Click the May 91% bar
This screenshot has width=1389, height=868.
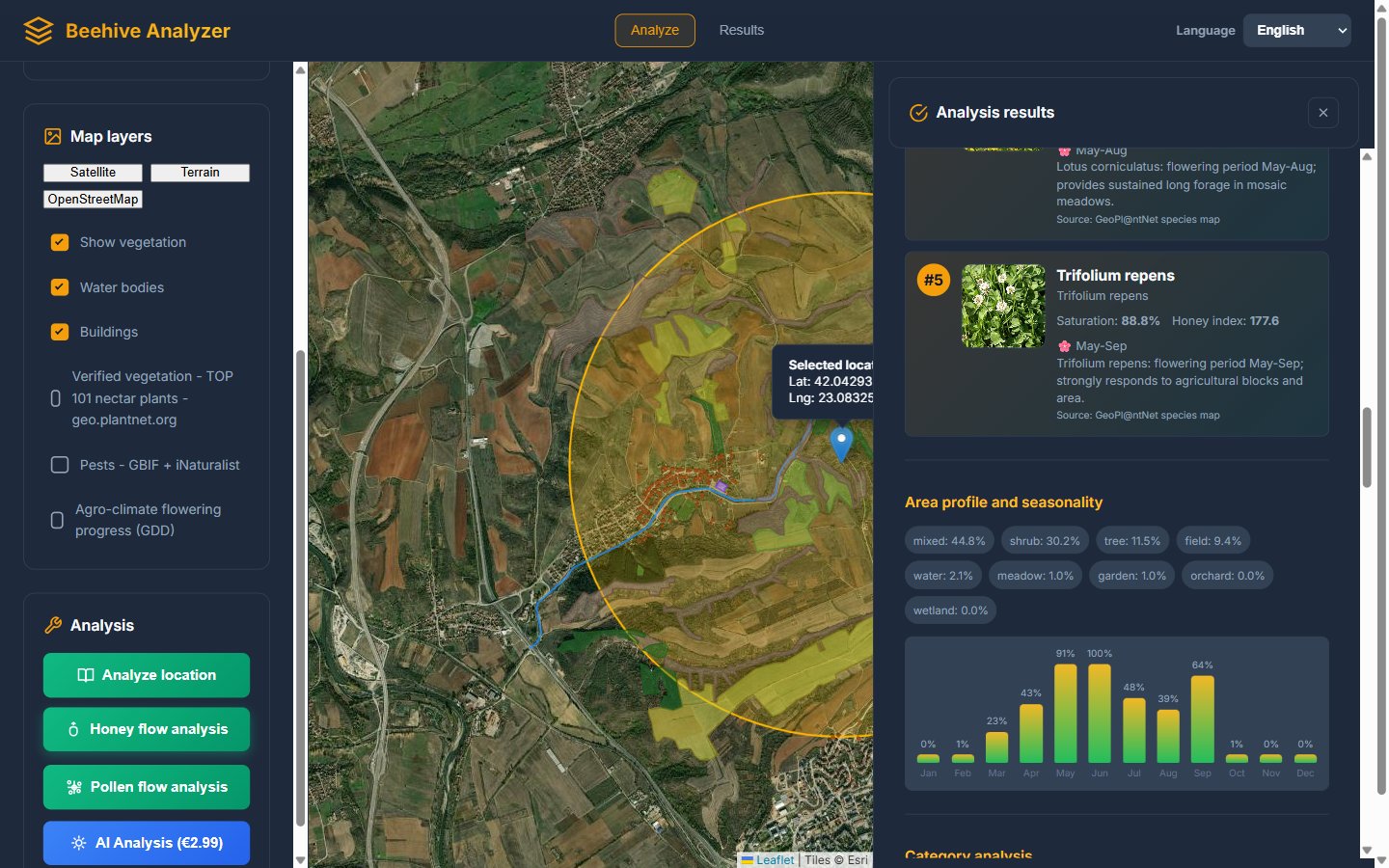(1066, 714)
